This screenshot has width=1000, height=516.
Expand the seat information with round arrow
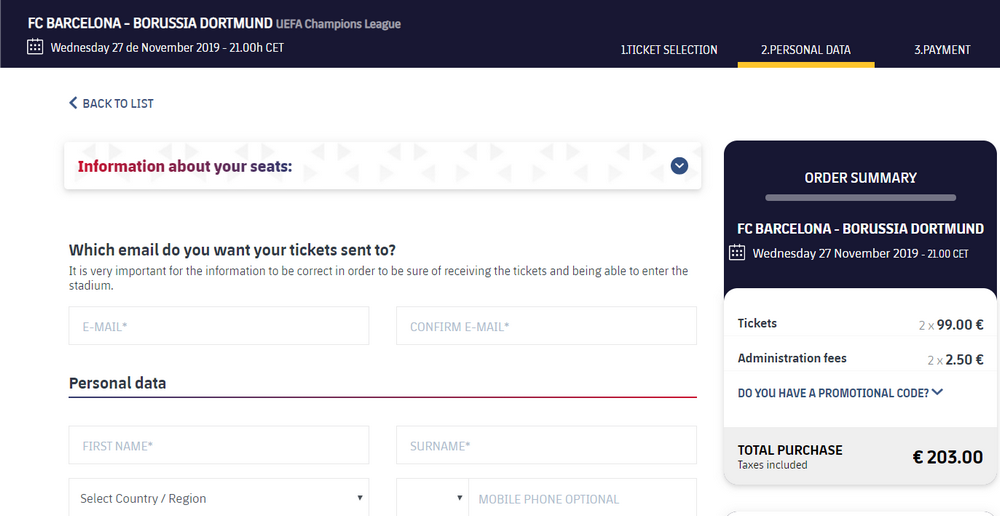pyautogui.click(x=679, y=166)
